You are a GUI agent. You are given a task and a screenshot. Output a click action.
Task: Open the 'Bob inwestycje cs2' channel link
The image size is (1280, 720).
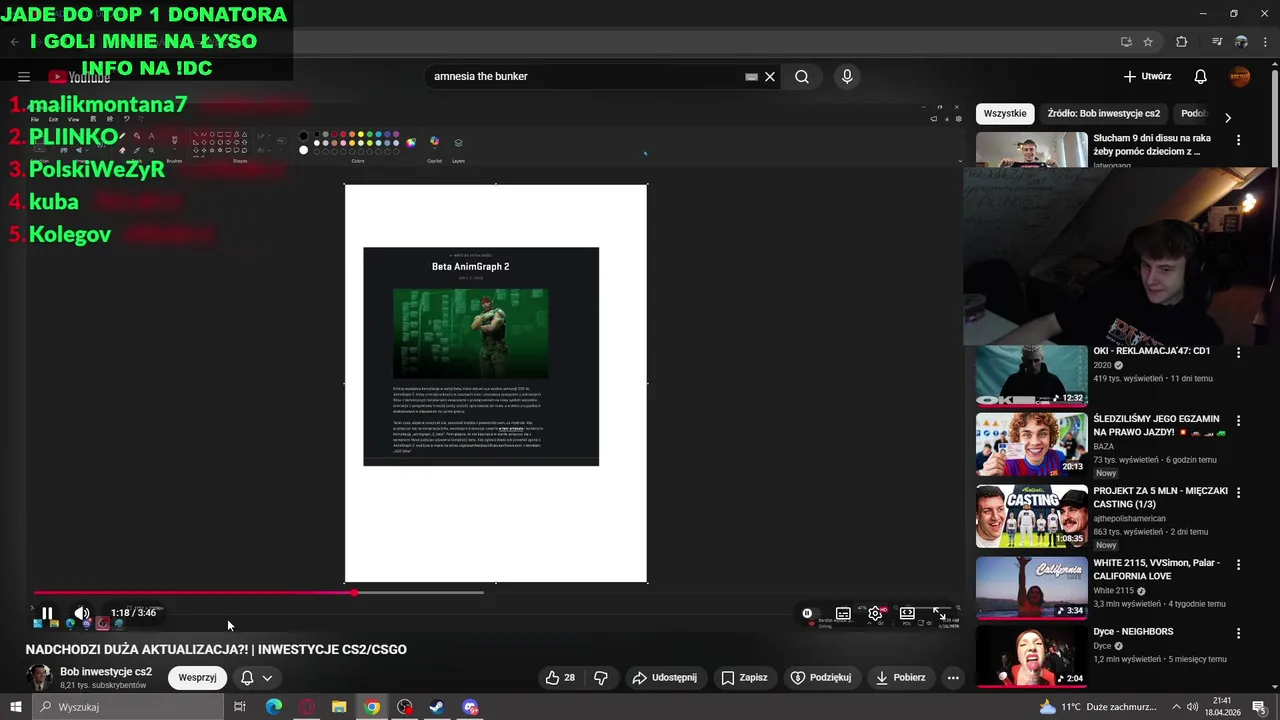[x=106, y=672]
